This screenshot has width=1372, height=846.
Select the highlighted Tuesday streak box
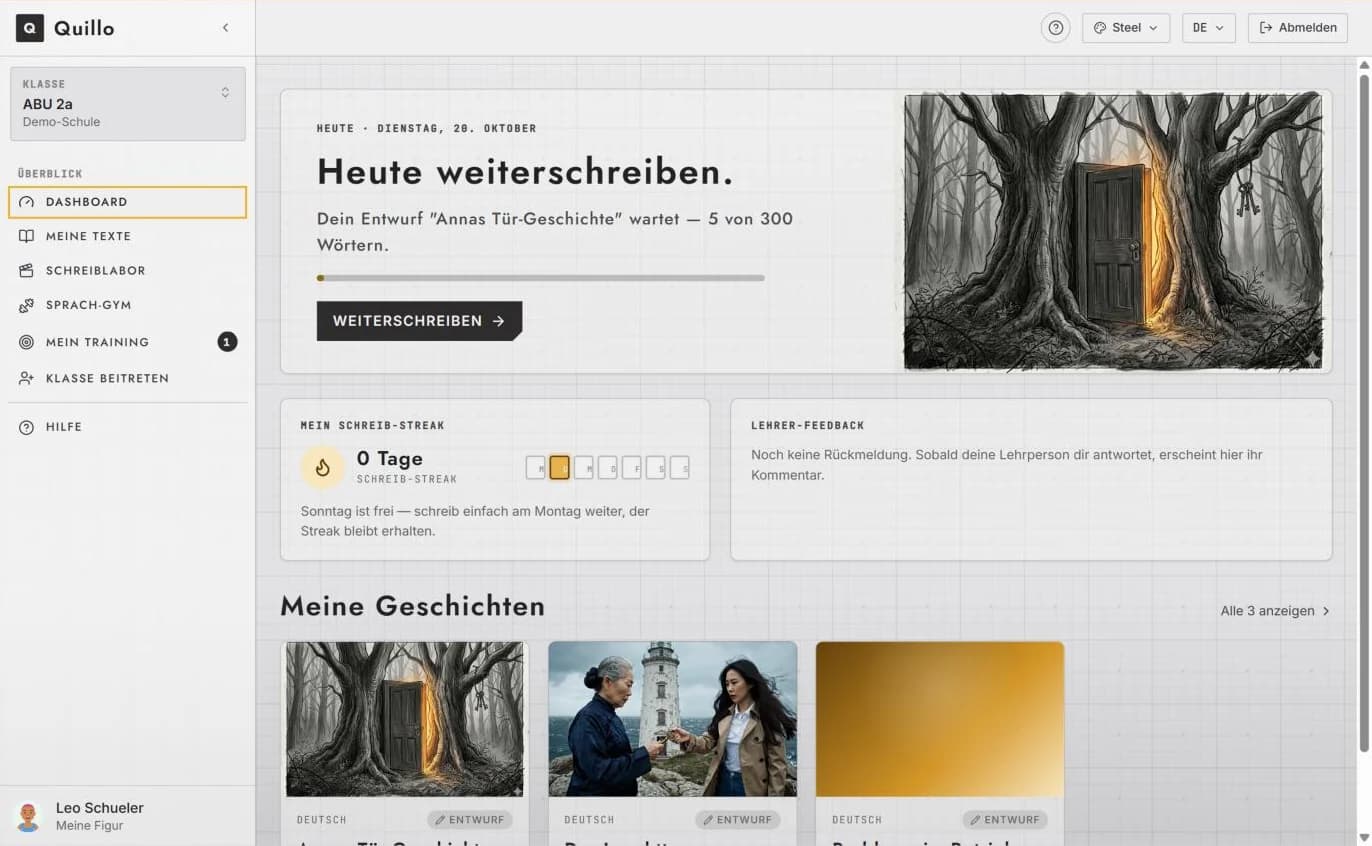560,467
